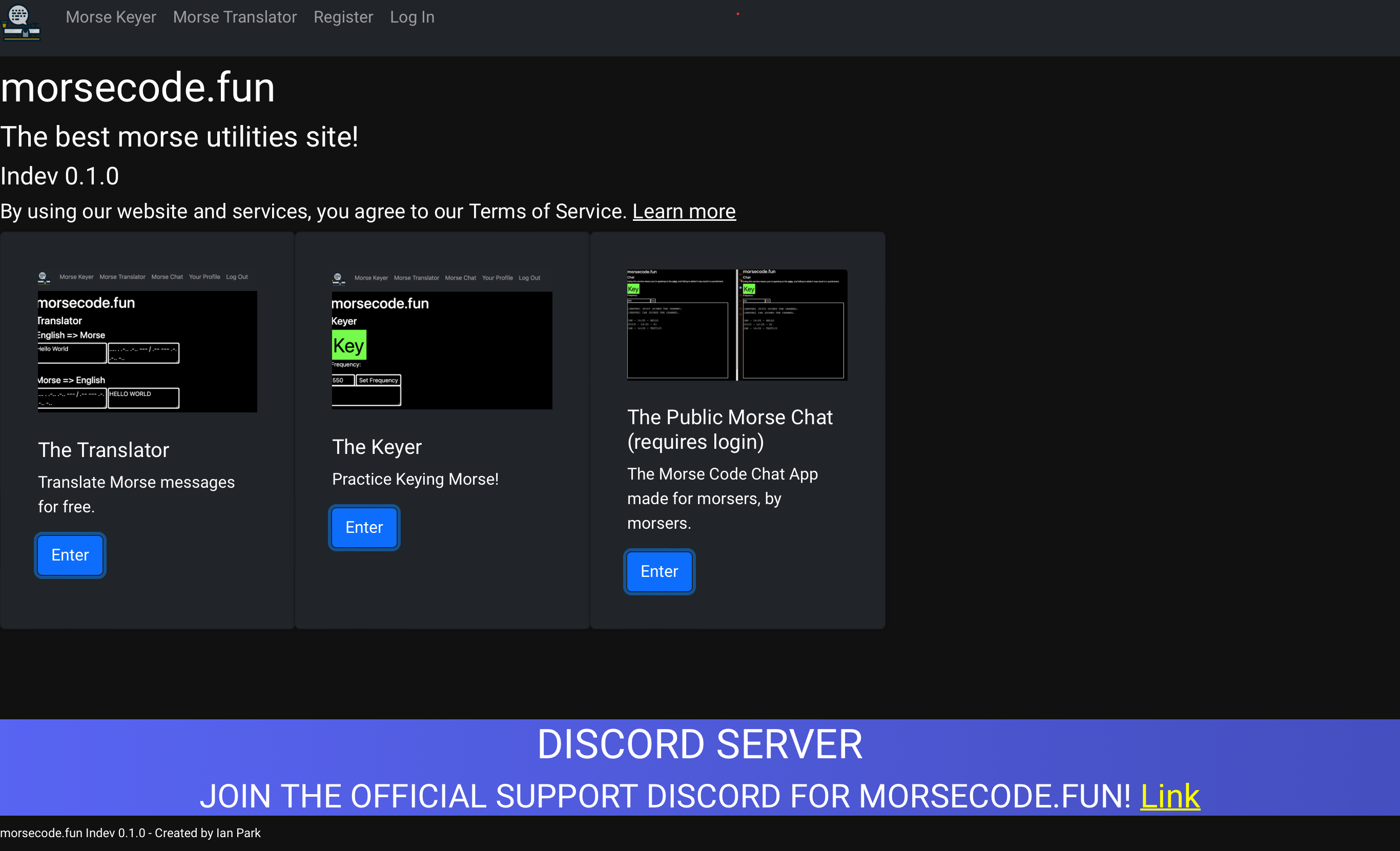Click The Translator card title
The image size is (1400, 851).
point(104,450)
